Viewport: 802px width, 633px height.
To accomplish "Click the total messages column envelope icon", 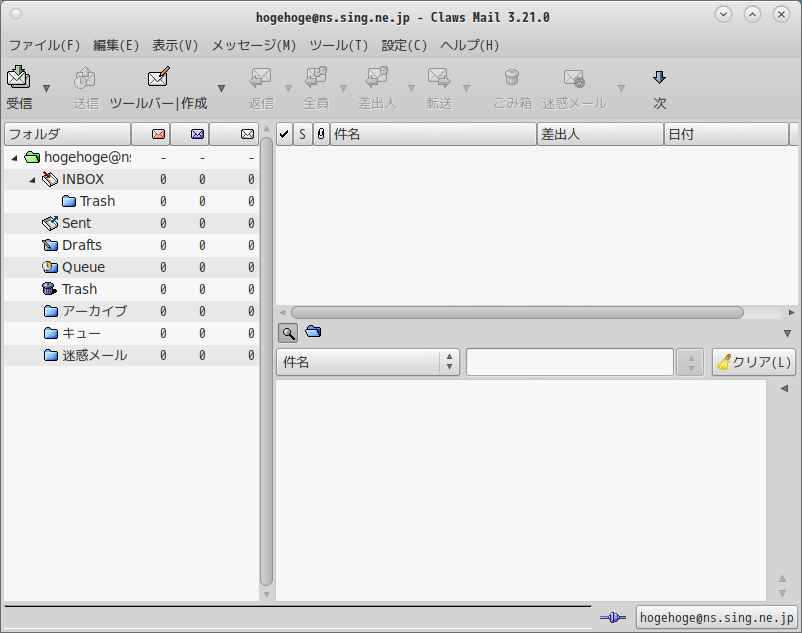I will pyautogui.click(x=248, y=134).
